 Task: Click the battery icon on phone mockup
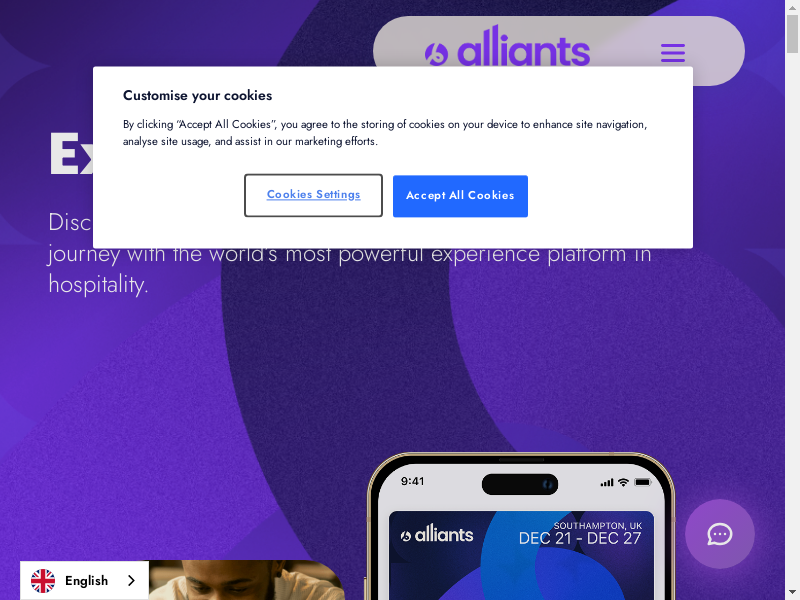click(642, 482)
